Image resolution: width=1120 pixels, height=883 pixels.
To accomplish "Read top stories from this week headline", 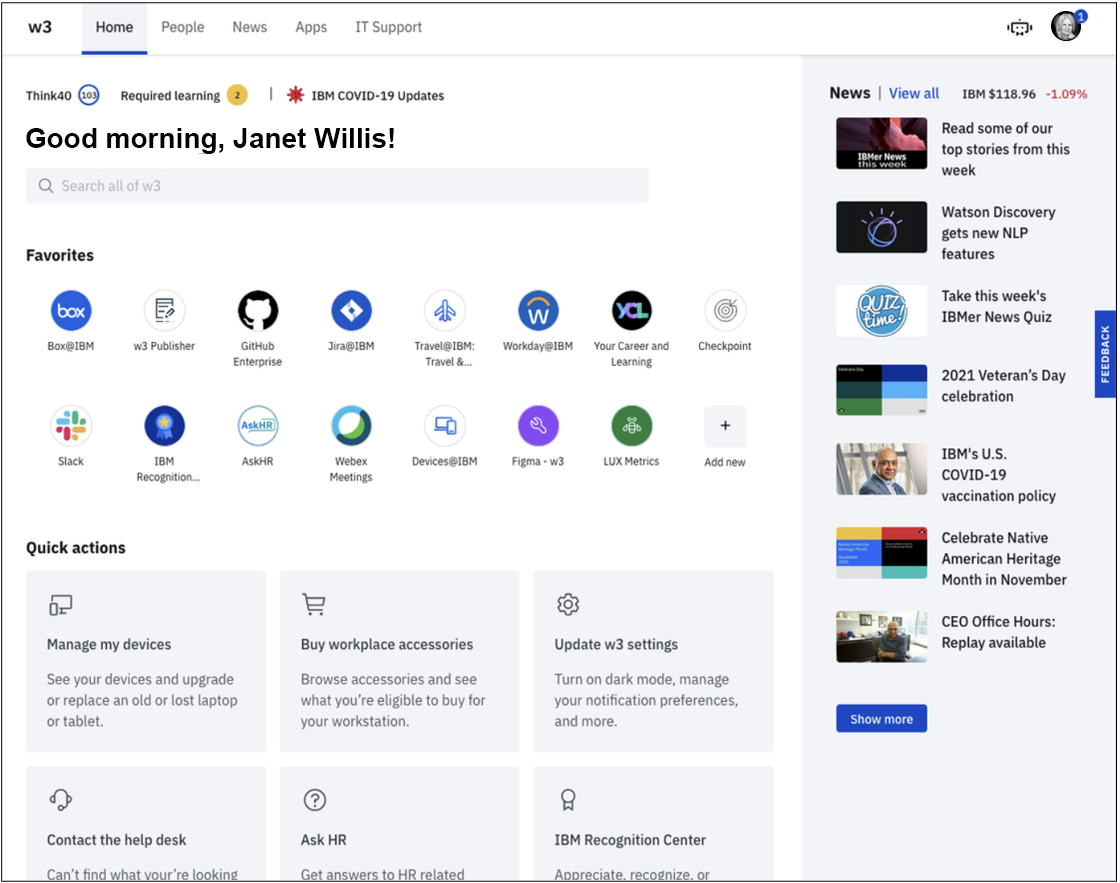I will point(1005,149).
